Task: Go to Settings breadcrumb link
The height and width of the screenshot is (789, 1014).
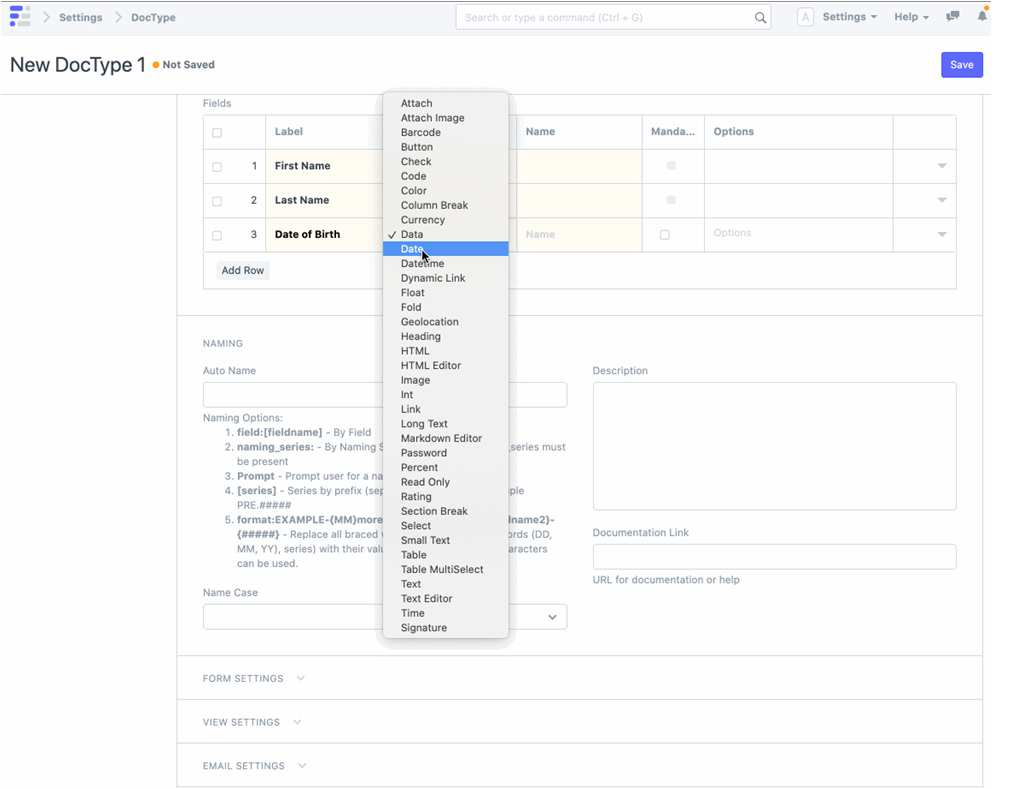Action: [x=81, y=17]
